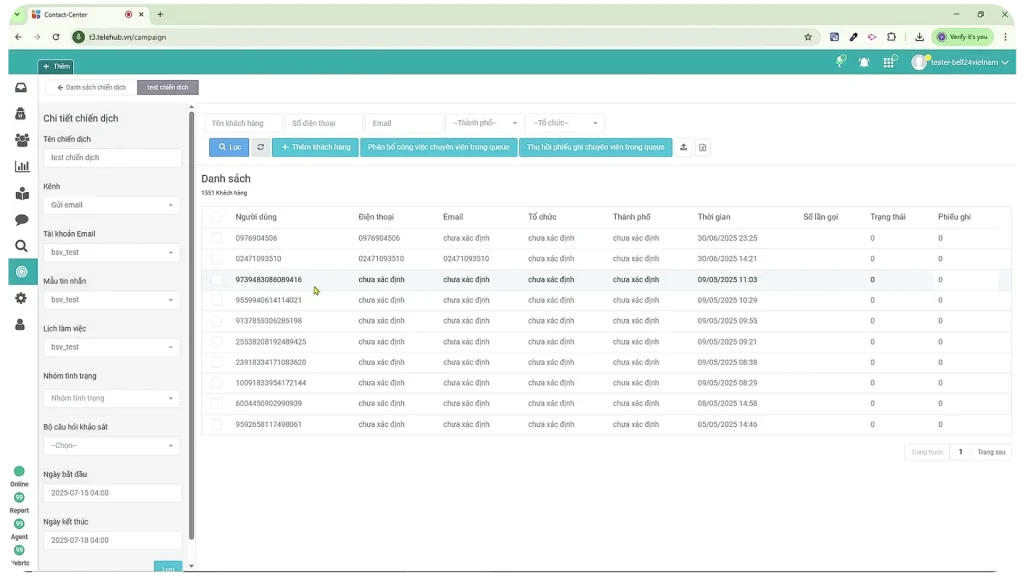Select the chat bubble icon in the sidebar
Viewport: 1024px width, 576px height.
20,220
